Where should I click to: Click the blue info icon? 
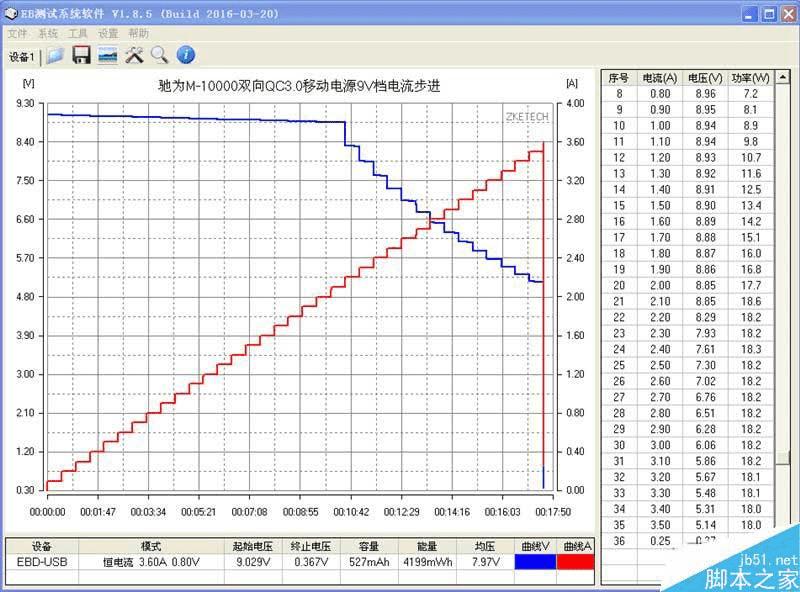pos(186,55)
